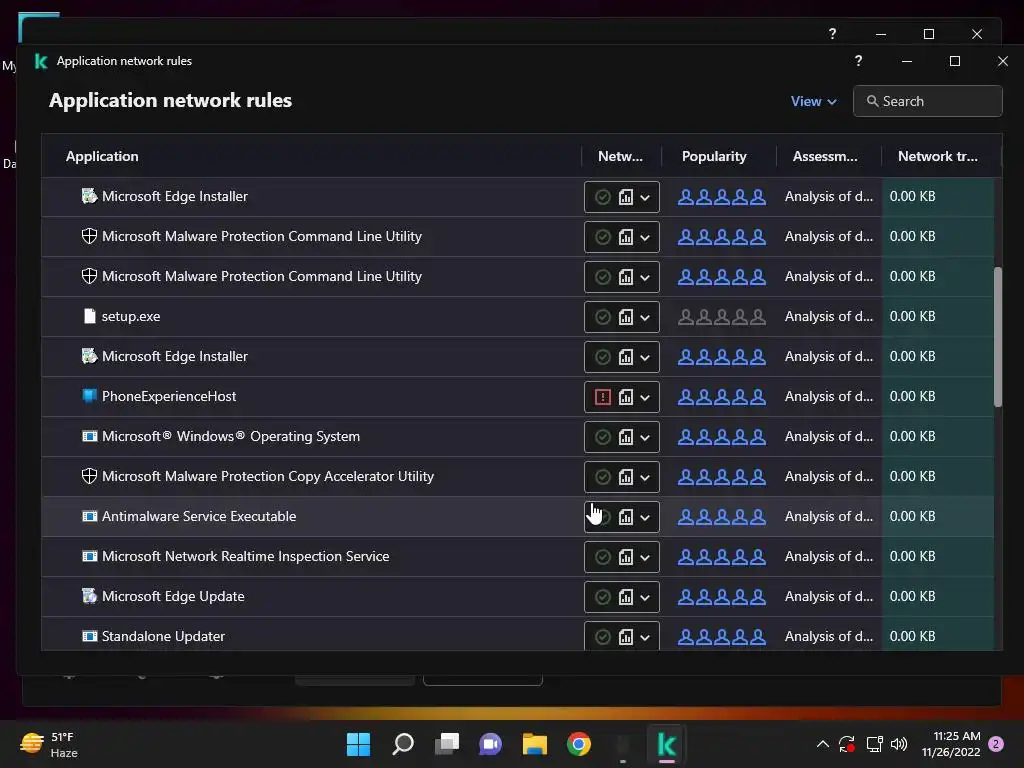Click the setup.exe file icon
This screenshot has height=768, width=1024.
89,316
